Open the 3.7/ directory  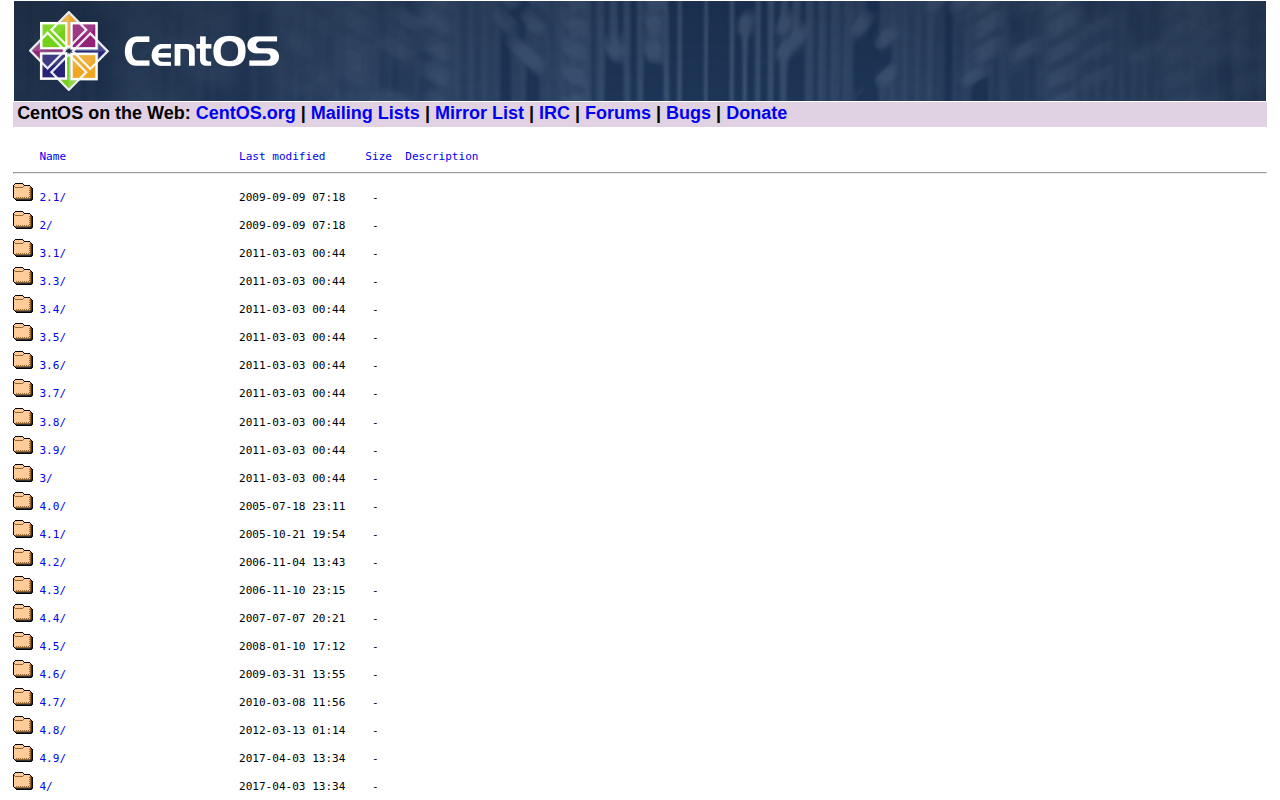tap(51, 393)
